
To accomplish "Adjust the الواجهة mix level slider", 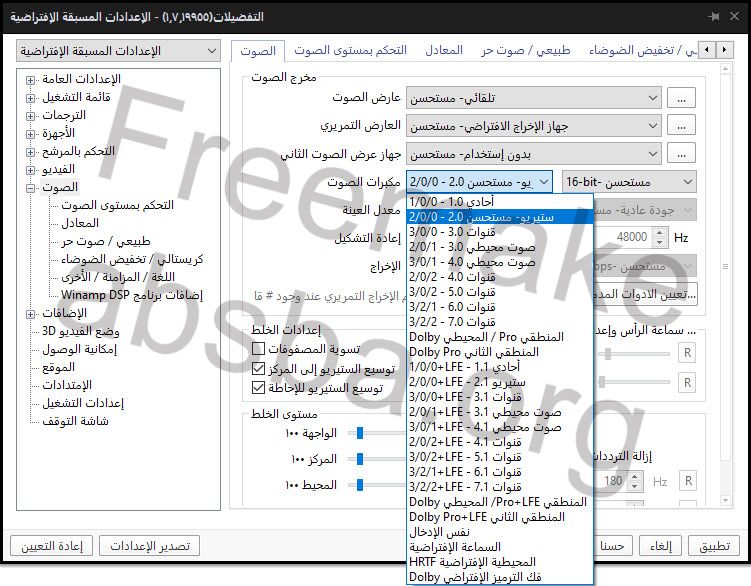I will 360,433.
